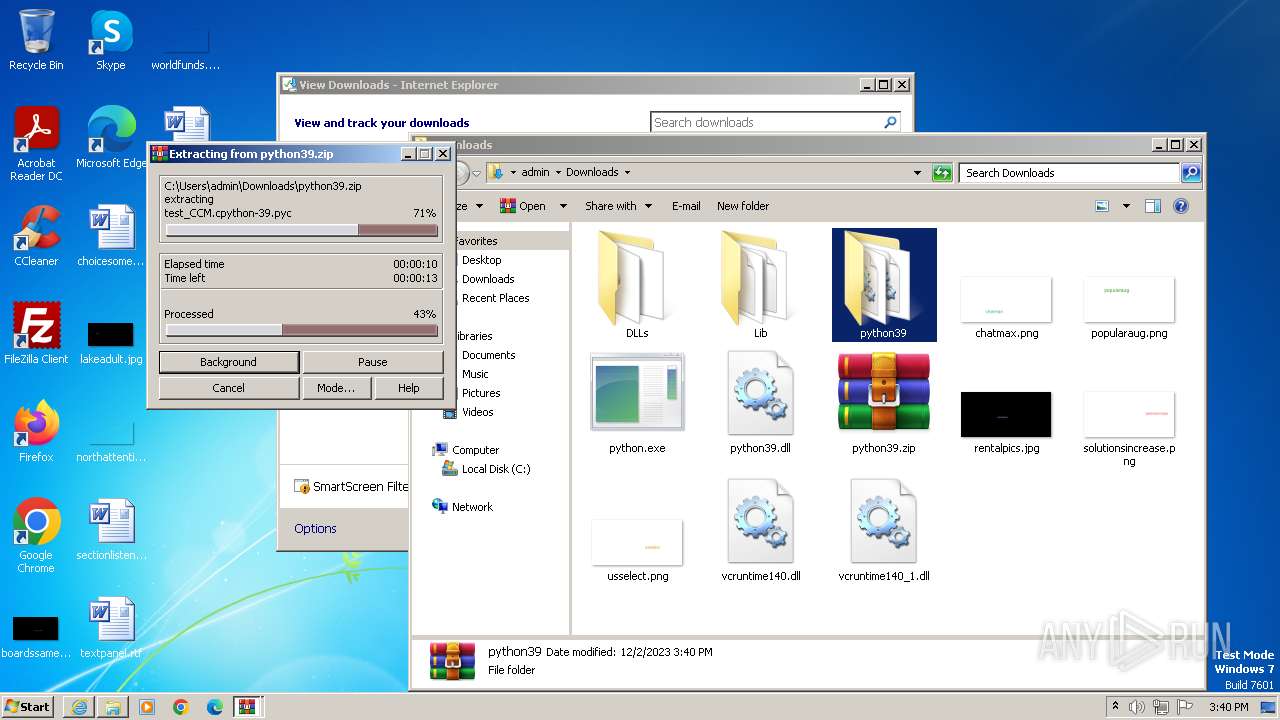Select the python39.dll file
Screen dimensions: 1280x720
(760, 403)
